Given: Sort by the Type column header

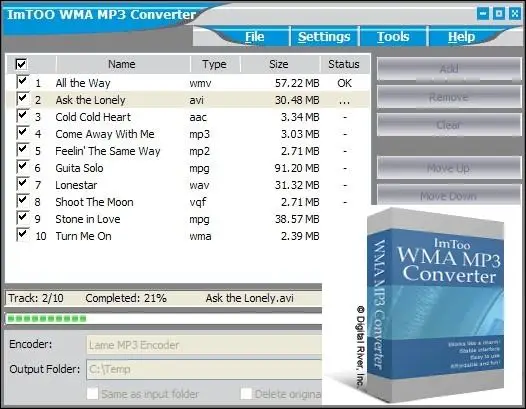Looking at the screenshot, I should [215, 64].
